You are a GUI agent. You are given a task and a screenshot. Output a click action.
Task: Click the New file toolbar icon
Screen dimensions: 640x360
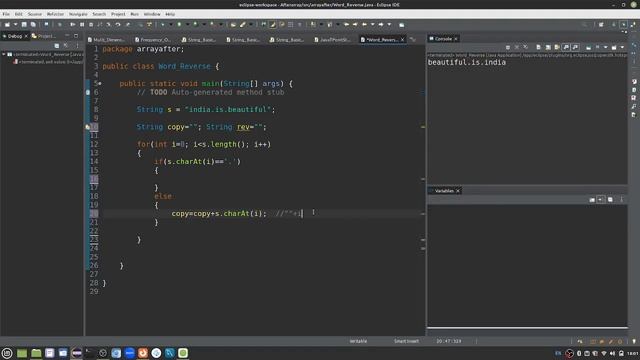7,24
